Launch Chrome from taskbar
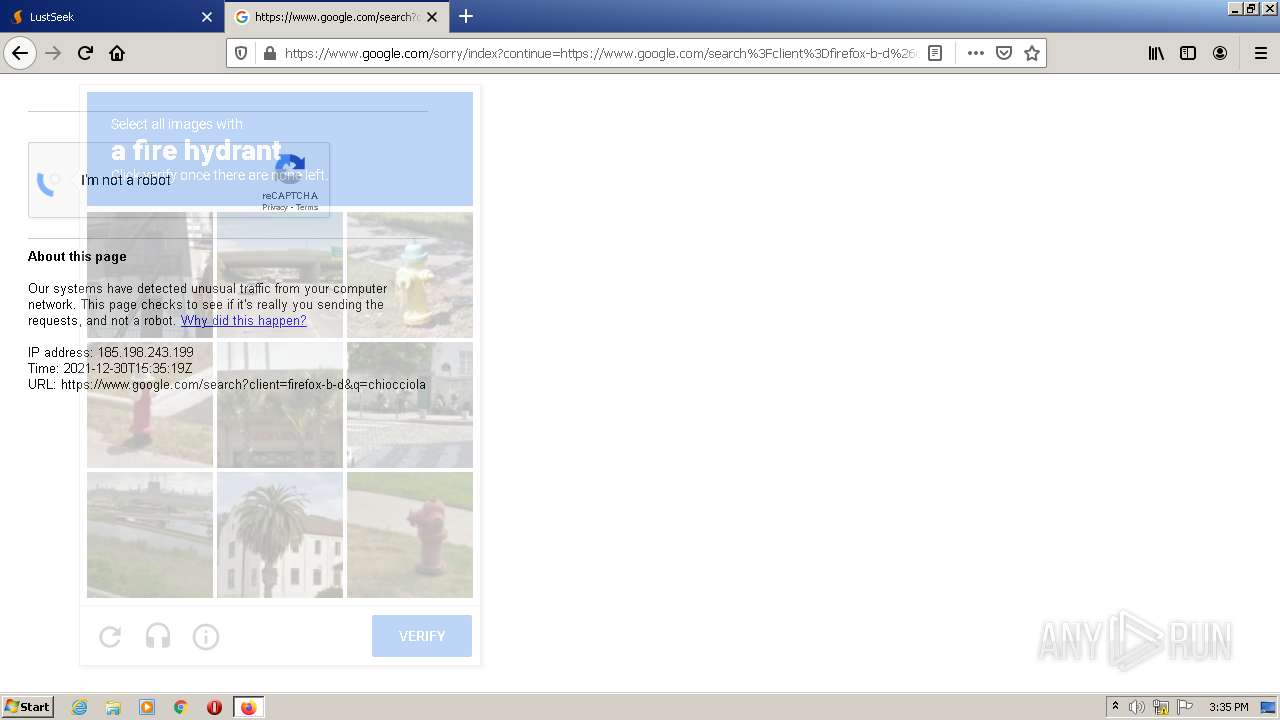Screen dimensions: 1280x720 (x=181, y=707)
